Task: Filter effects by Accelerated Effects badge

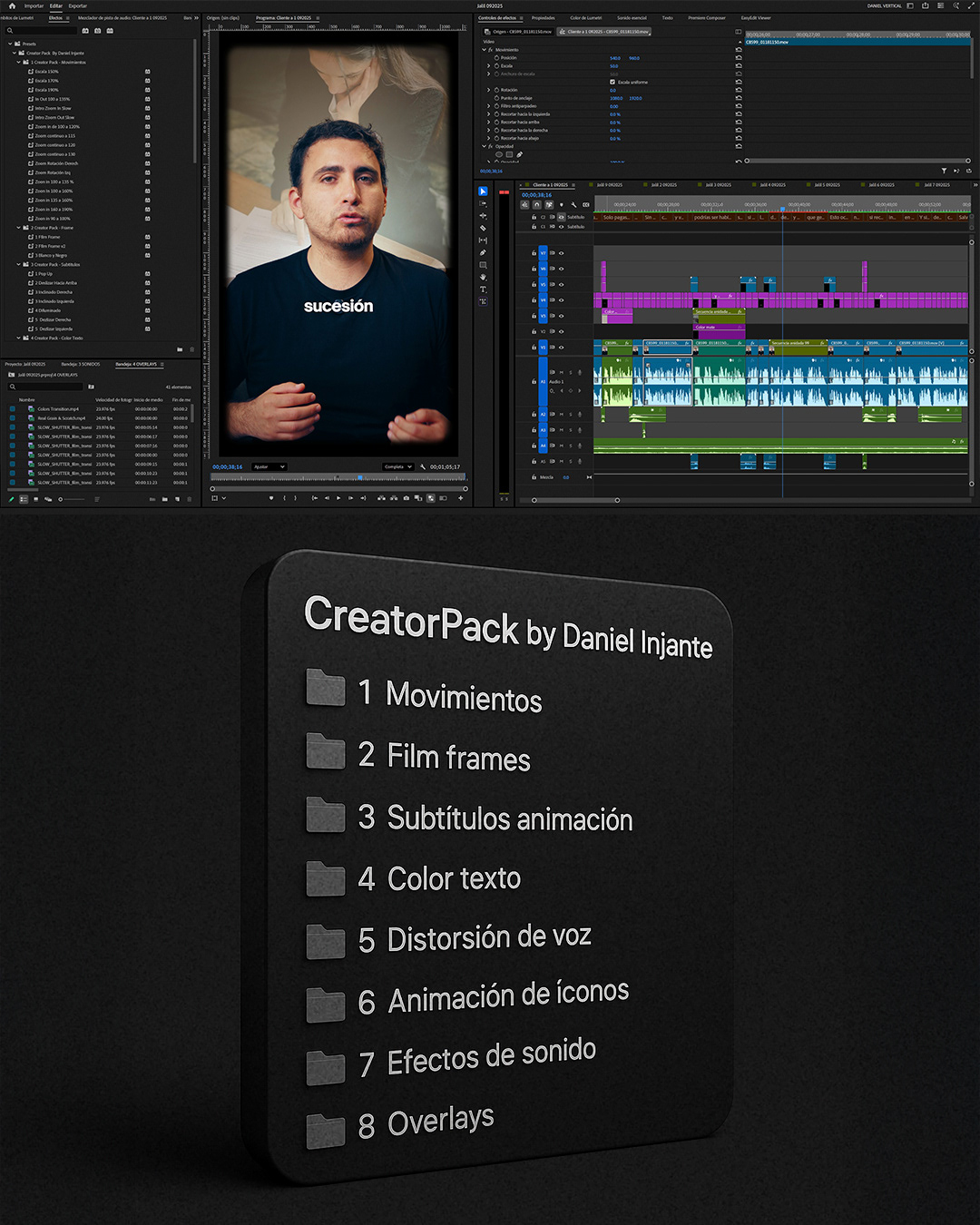Action: coord(85,31)
